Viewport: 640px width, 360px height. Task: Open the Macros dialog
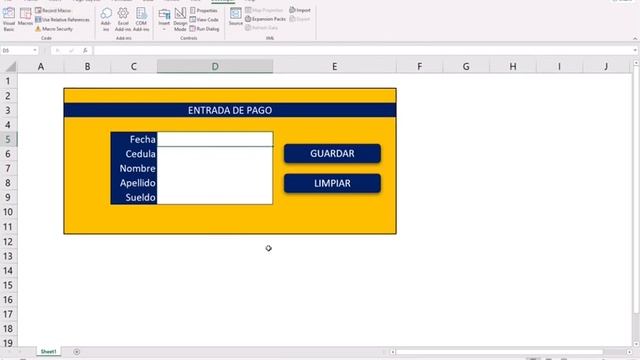pyautogui.click(x=25, y=17)
